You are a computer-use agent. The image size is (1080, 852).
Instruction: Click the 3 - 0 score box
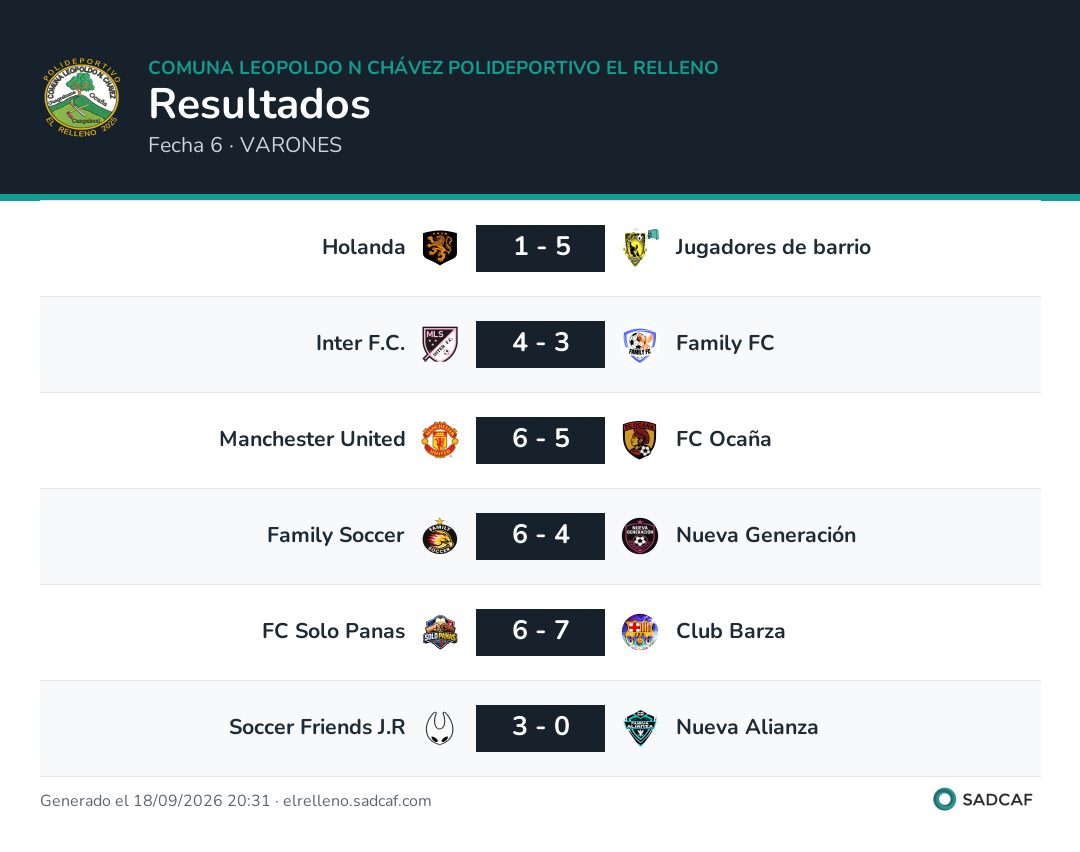(x=541, y=728)
